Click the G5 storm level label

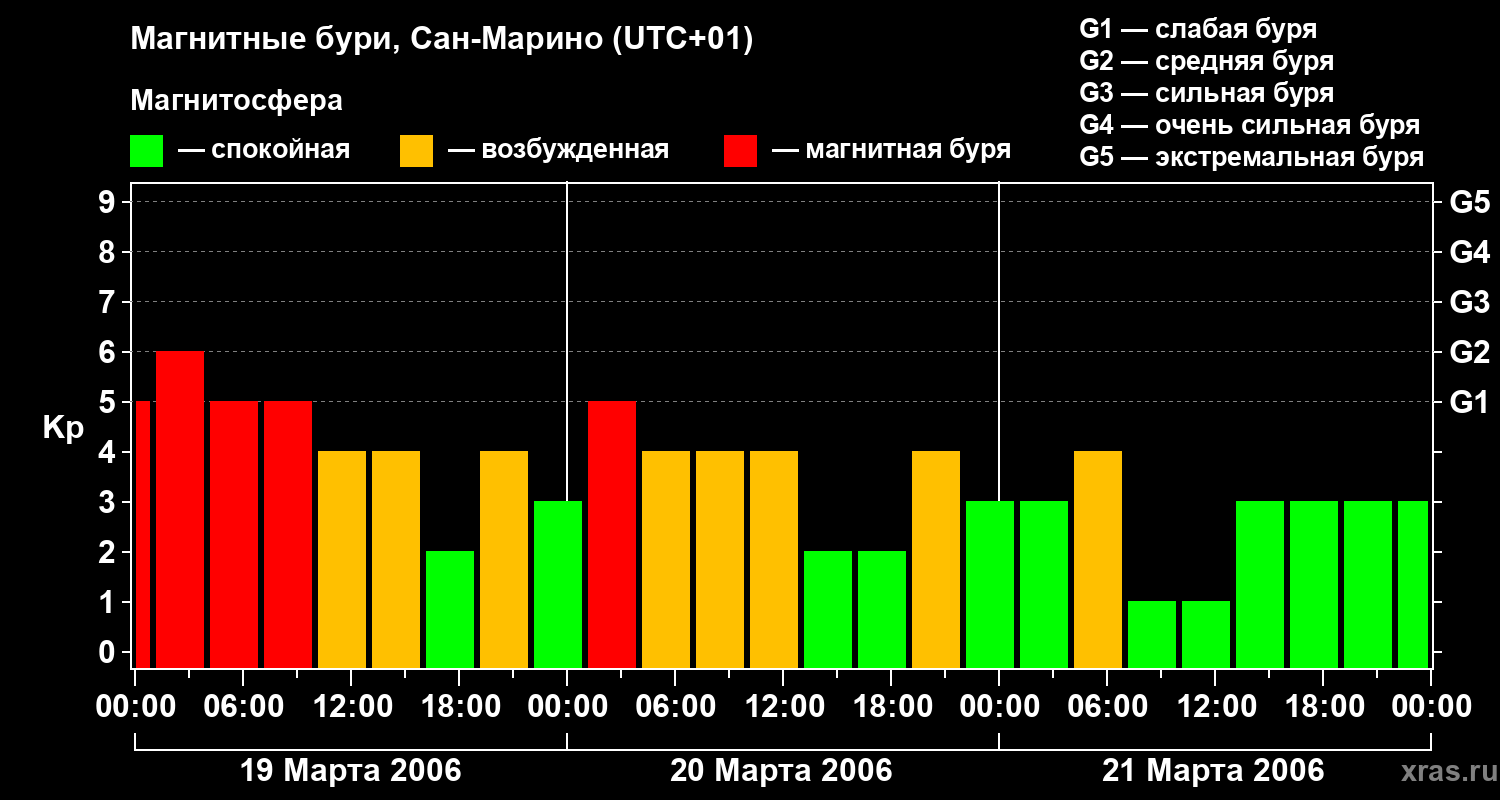tap(1469, 202)
